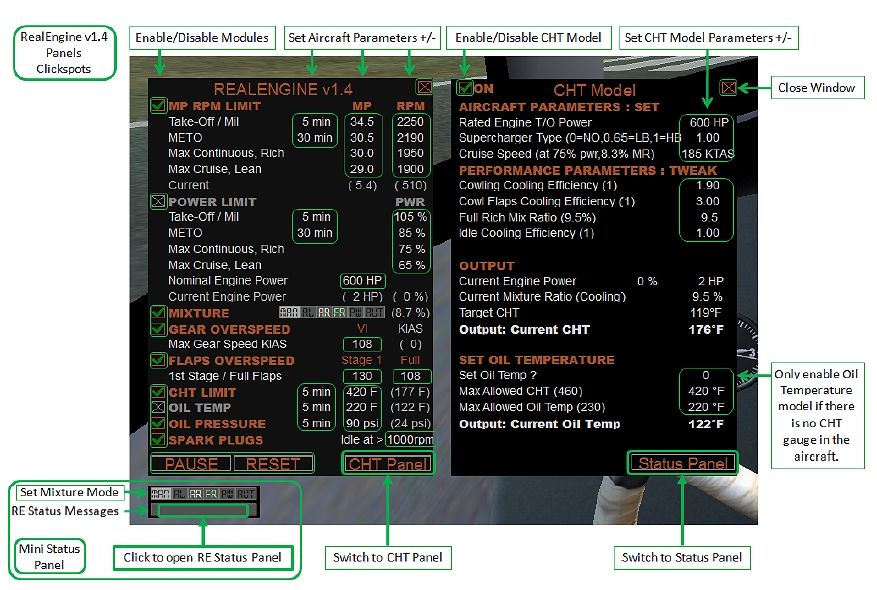
Task: Choose AUT mode on the mini status panel
Action: (x=246, y=494)
